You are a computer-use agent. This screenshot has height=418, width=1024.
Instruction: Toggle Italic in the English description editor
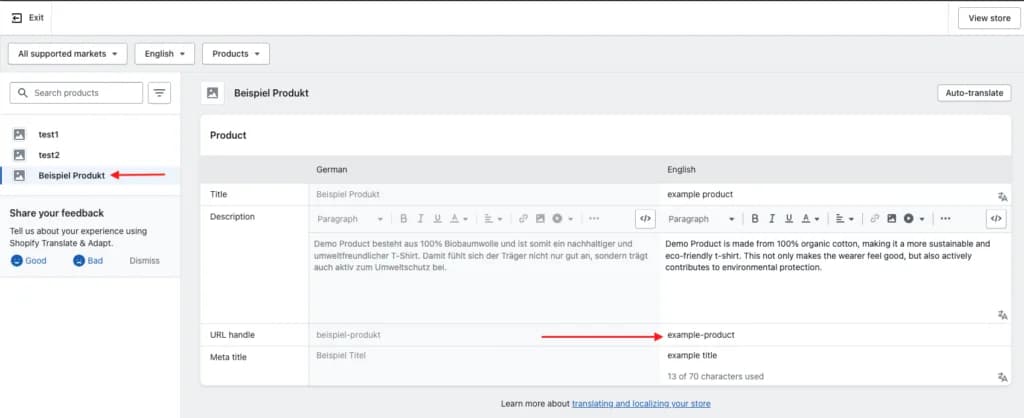[x=772, y=219]
